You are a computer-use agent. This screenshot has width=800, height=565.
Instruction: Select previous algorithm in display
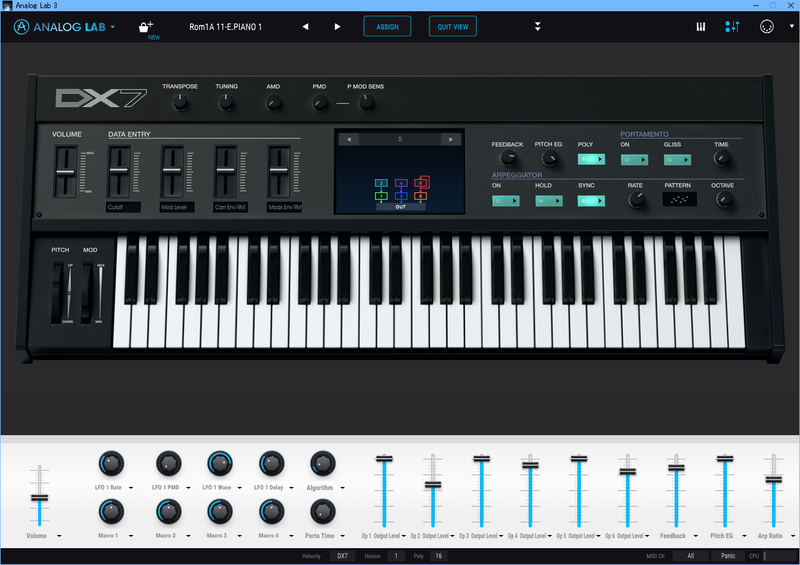point(349,139)
